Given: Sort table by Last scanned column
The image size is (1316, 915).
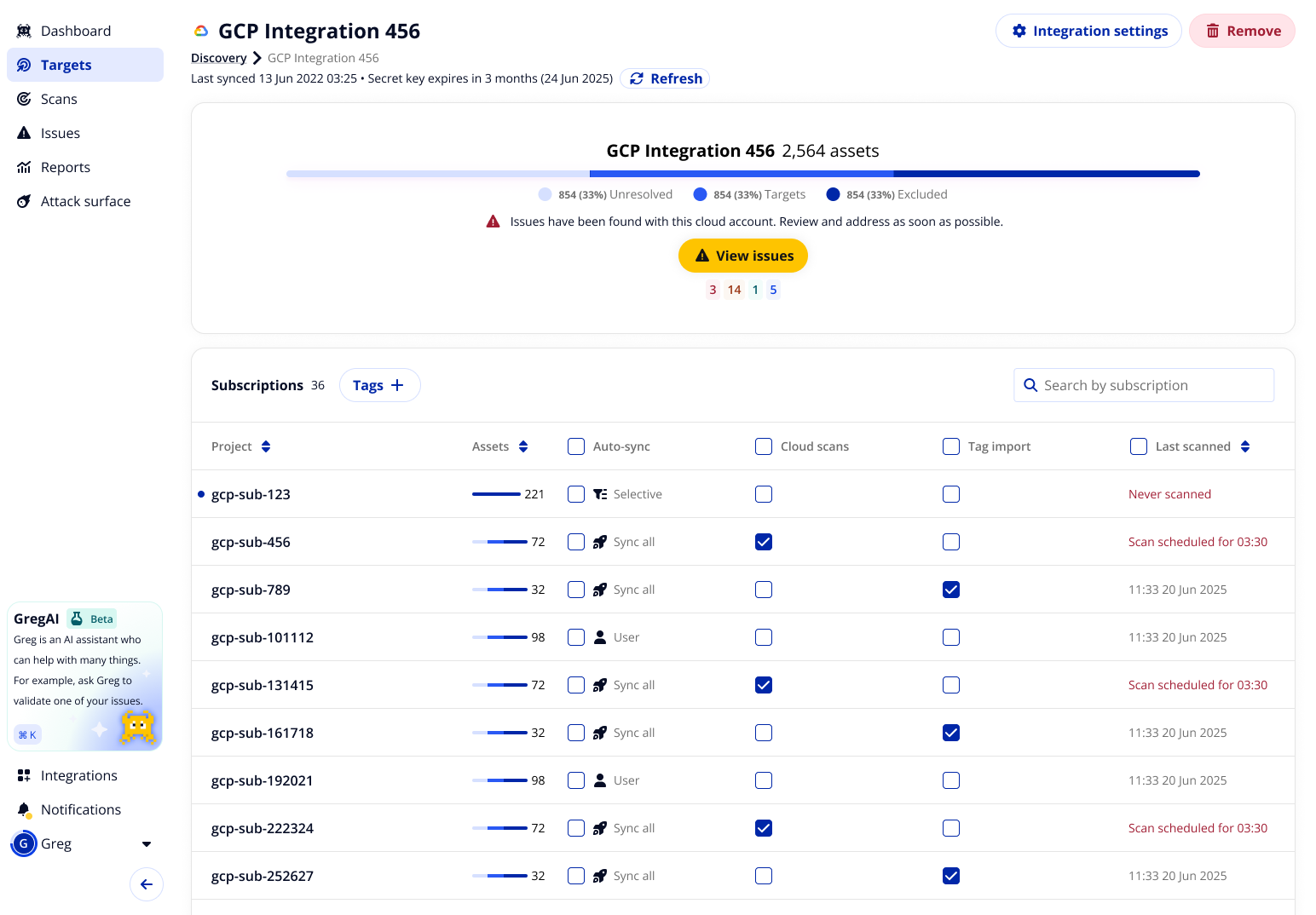Looking at the screenshot, I should 1245,446.
